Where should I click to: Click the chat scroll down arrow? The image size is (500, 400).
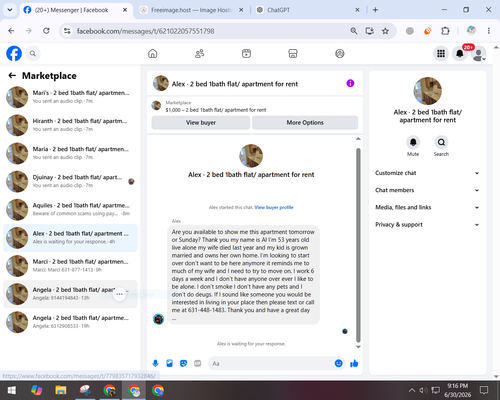click(x=358, y=347)
